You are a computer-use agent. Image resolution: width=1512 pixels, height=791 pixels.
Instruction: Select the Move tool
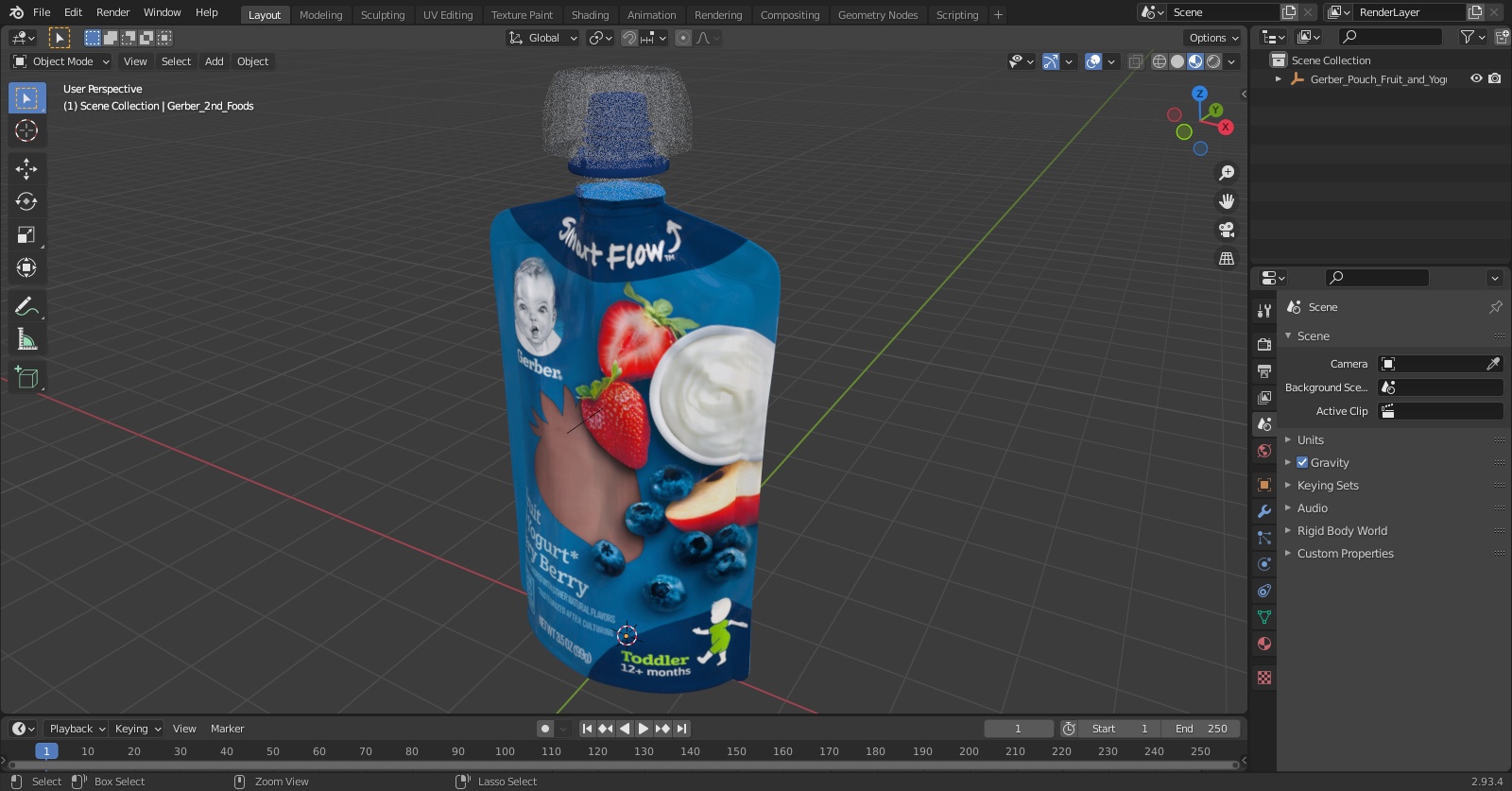pos(26,169)
